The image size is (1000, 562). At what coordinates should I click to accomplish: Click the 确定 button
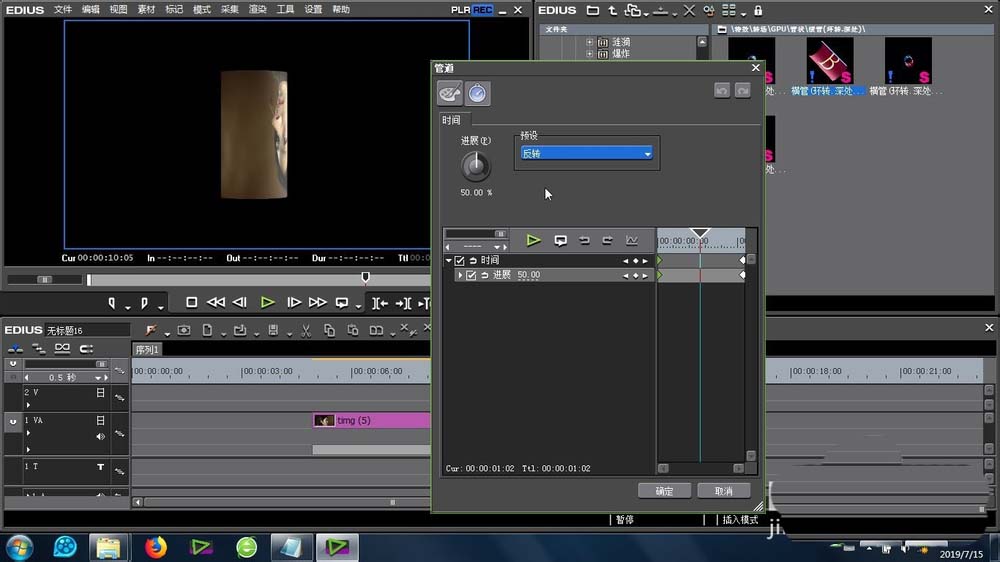[664, 491]
